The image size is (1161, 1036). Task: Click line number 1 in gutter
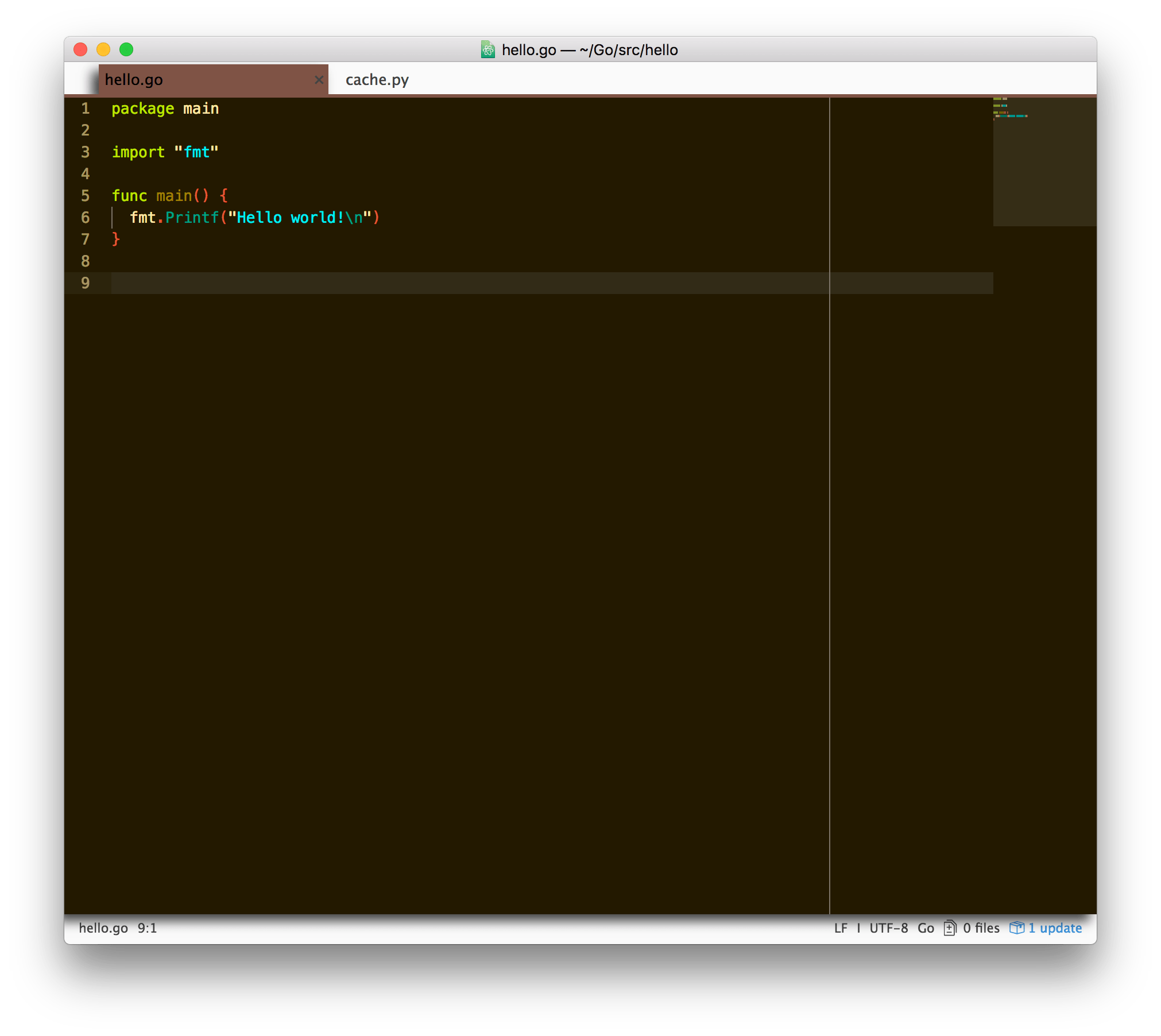(x=86, y=109)
